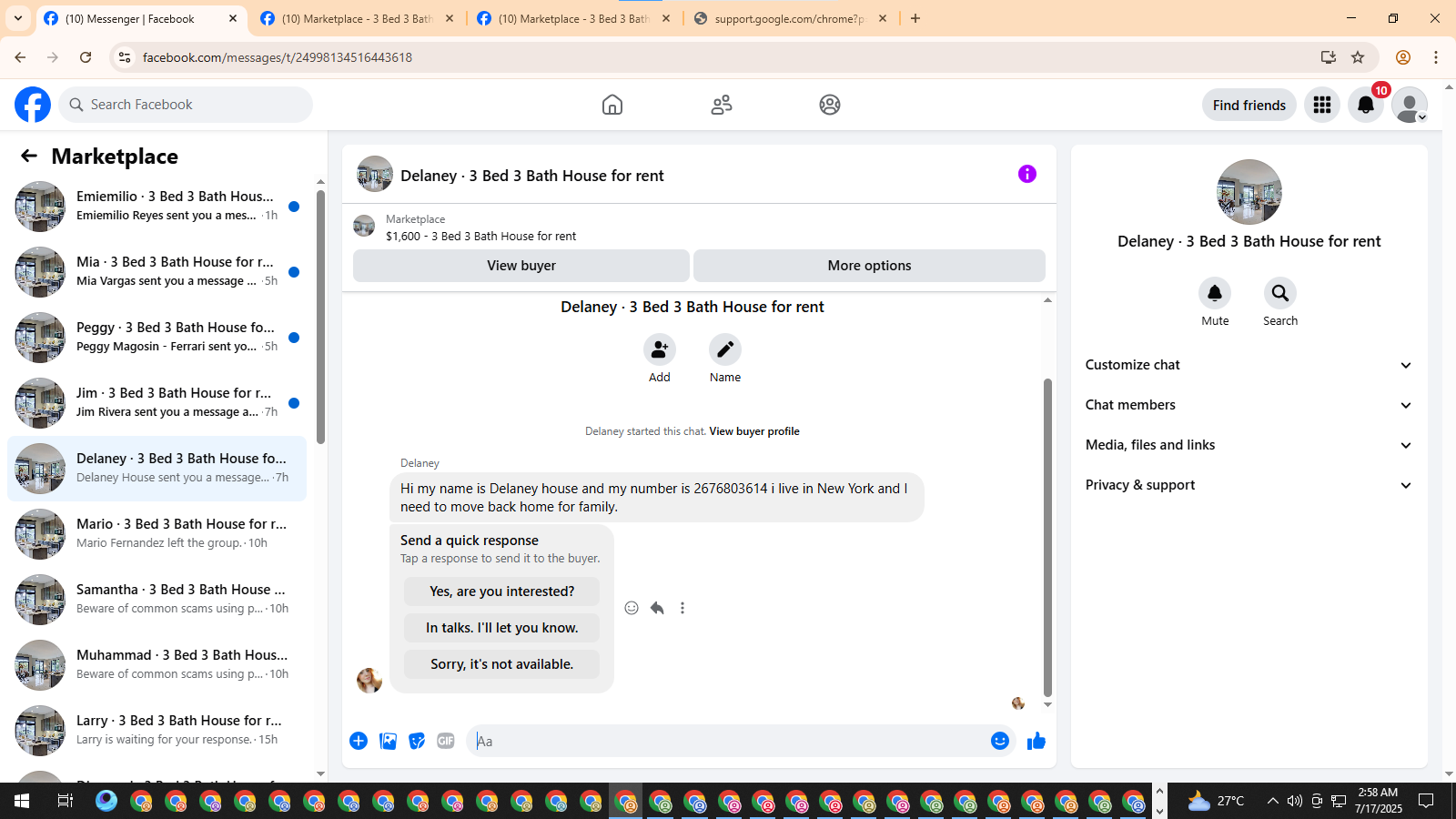Open conversation information purple icon

(x=1027, y=174)
